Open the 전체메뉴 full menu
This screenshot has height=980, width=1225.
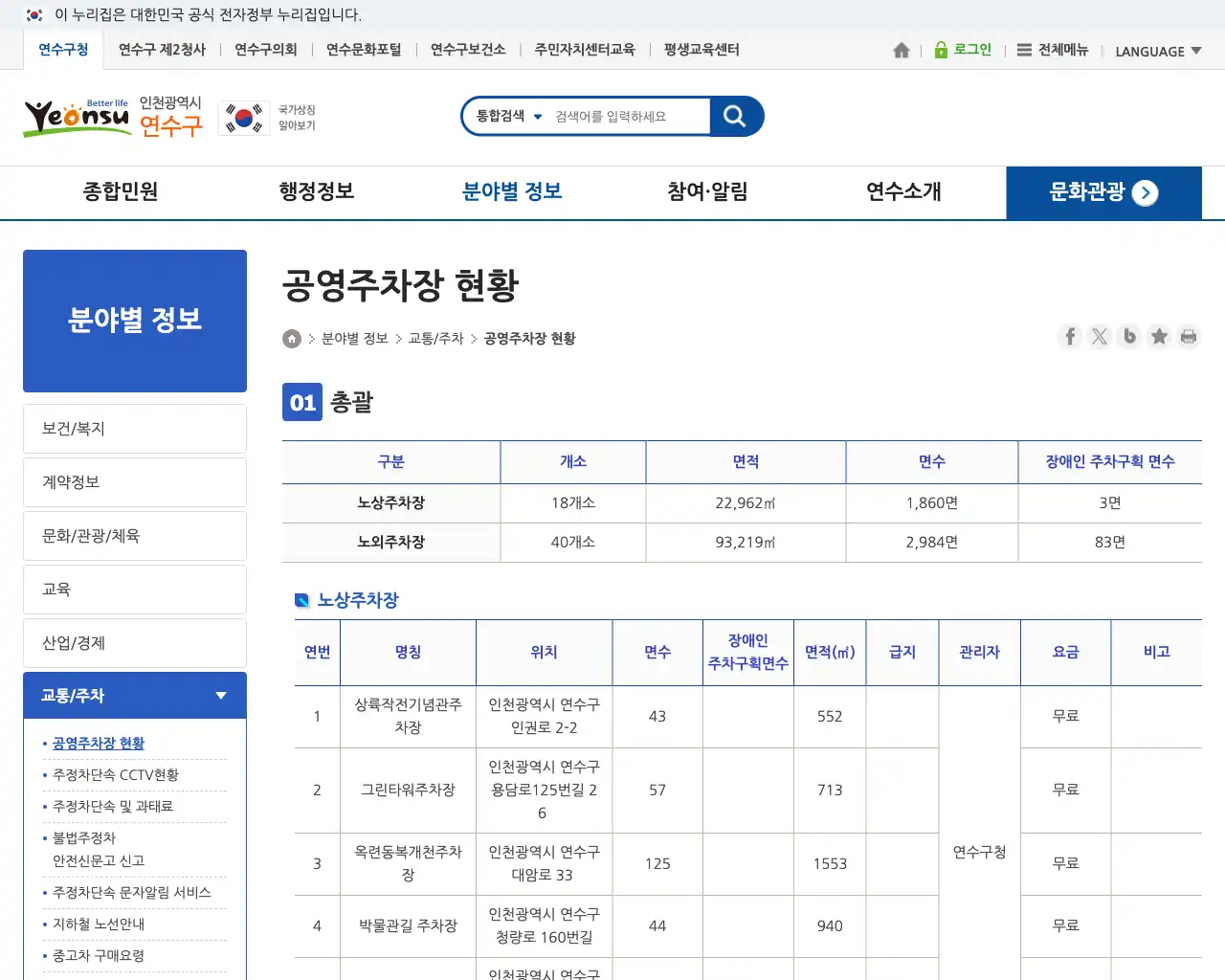coord(1053,50)
